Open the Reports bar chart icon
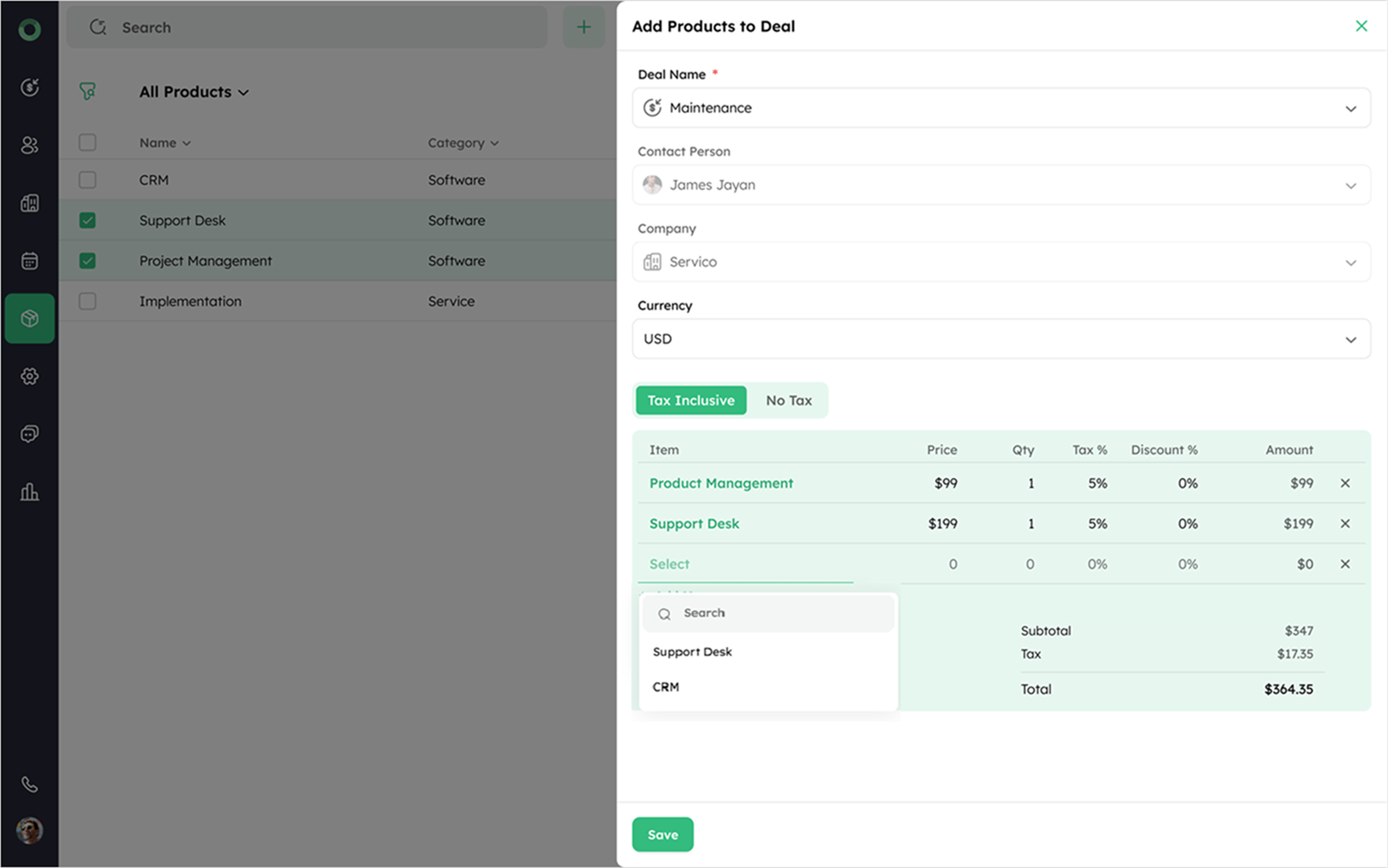Image resolution: width=1388 pixels, height=868 pixels. pos(29,492)
